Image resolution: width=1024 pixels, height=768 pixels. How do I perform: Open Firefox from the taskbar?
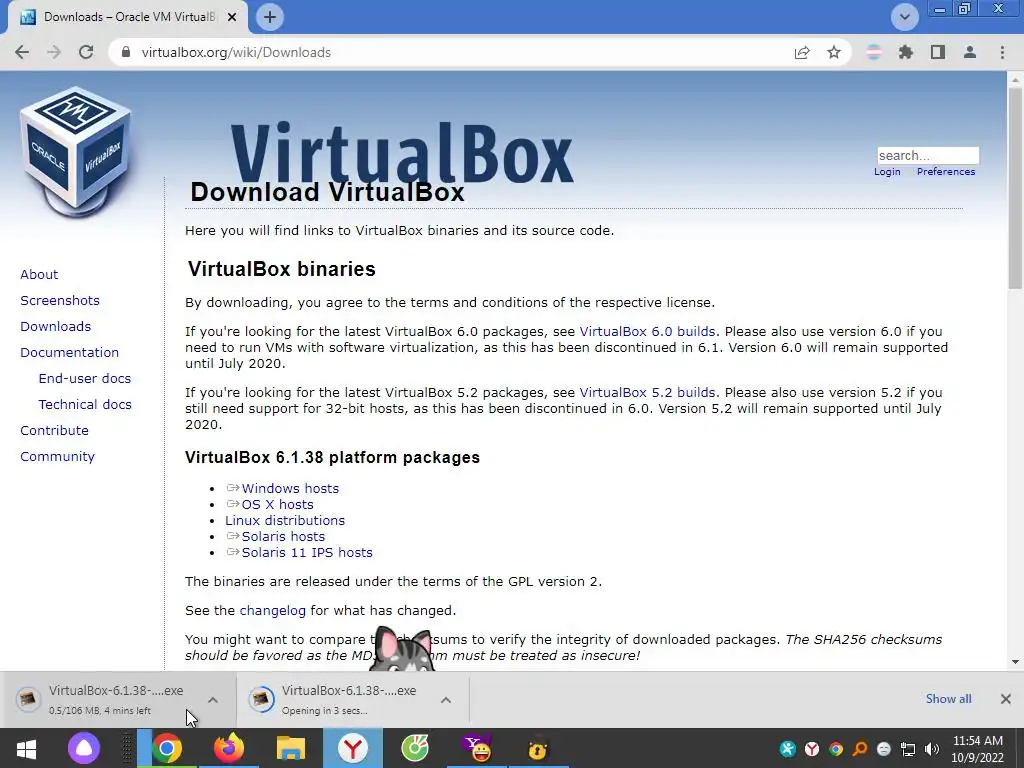[x=229, y=748]
